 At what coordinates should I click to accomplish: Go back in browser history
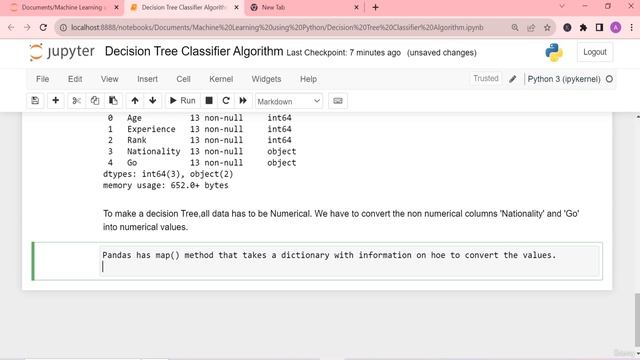tap(11, 27)
